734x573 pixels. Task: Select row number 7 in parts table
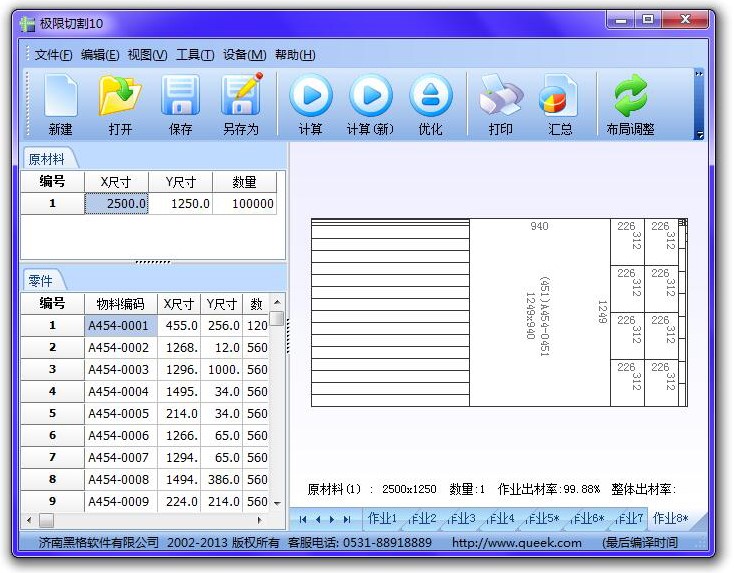tap(52, 457)
